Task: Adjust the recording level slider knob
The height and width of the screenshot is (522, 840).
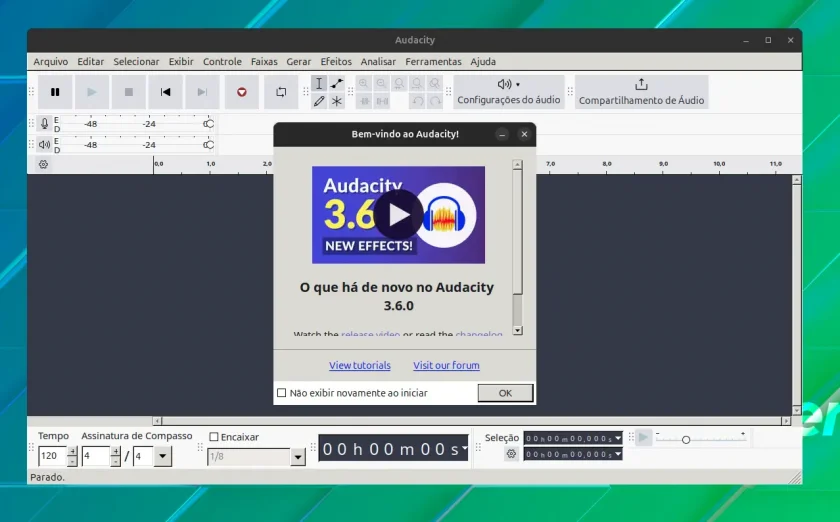Action: 208,124
